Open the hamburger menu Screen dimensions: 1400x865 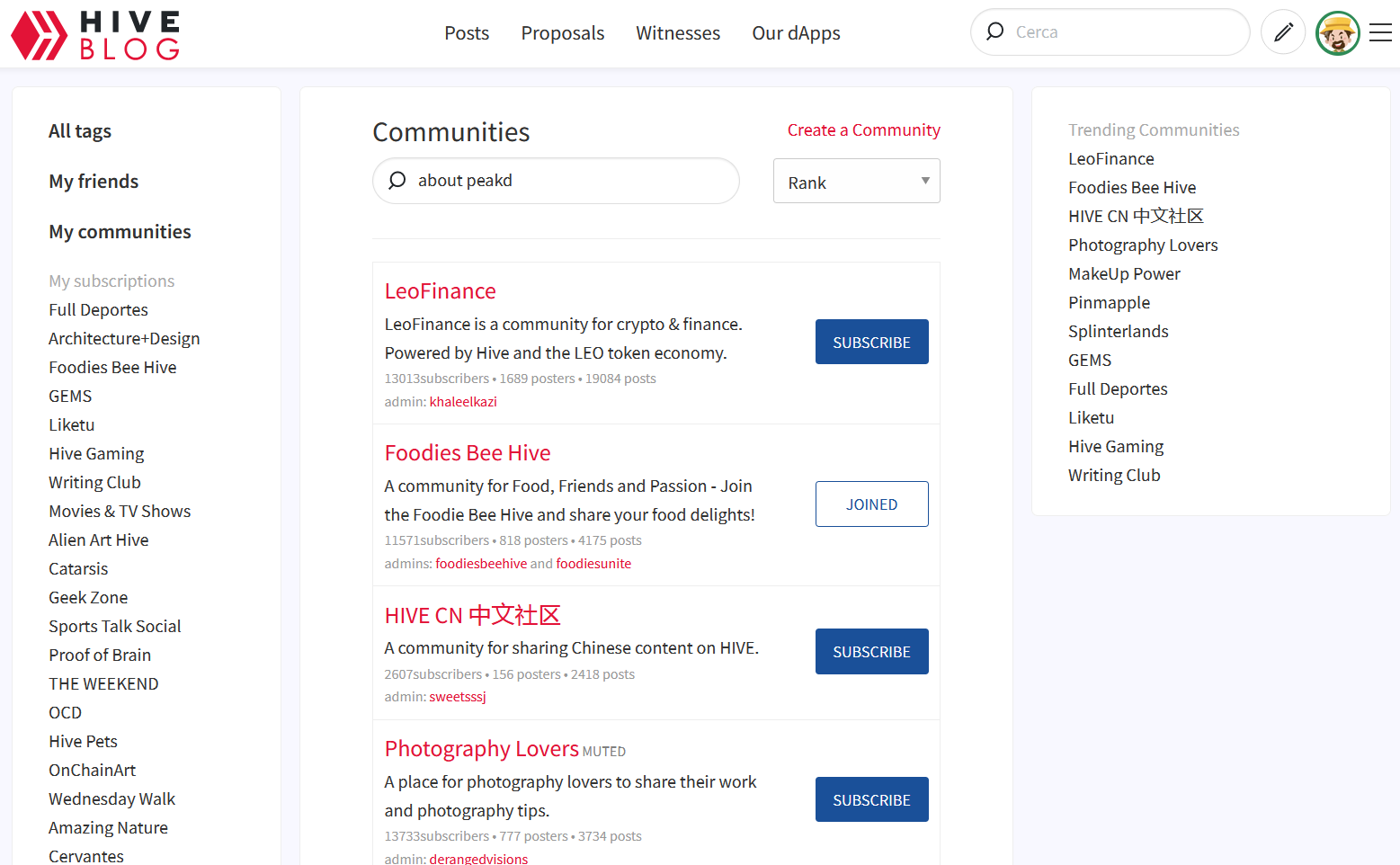coord(1380,33)
